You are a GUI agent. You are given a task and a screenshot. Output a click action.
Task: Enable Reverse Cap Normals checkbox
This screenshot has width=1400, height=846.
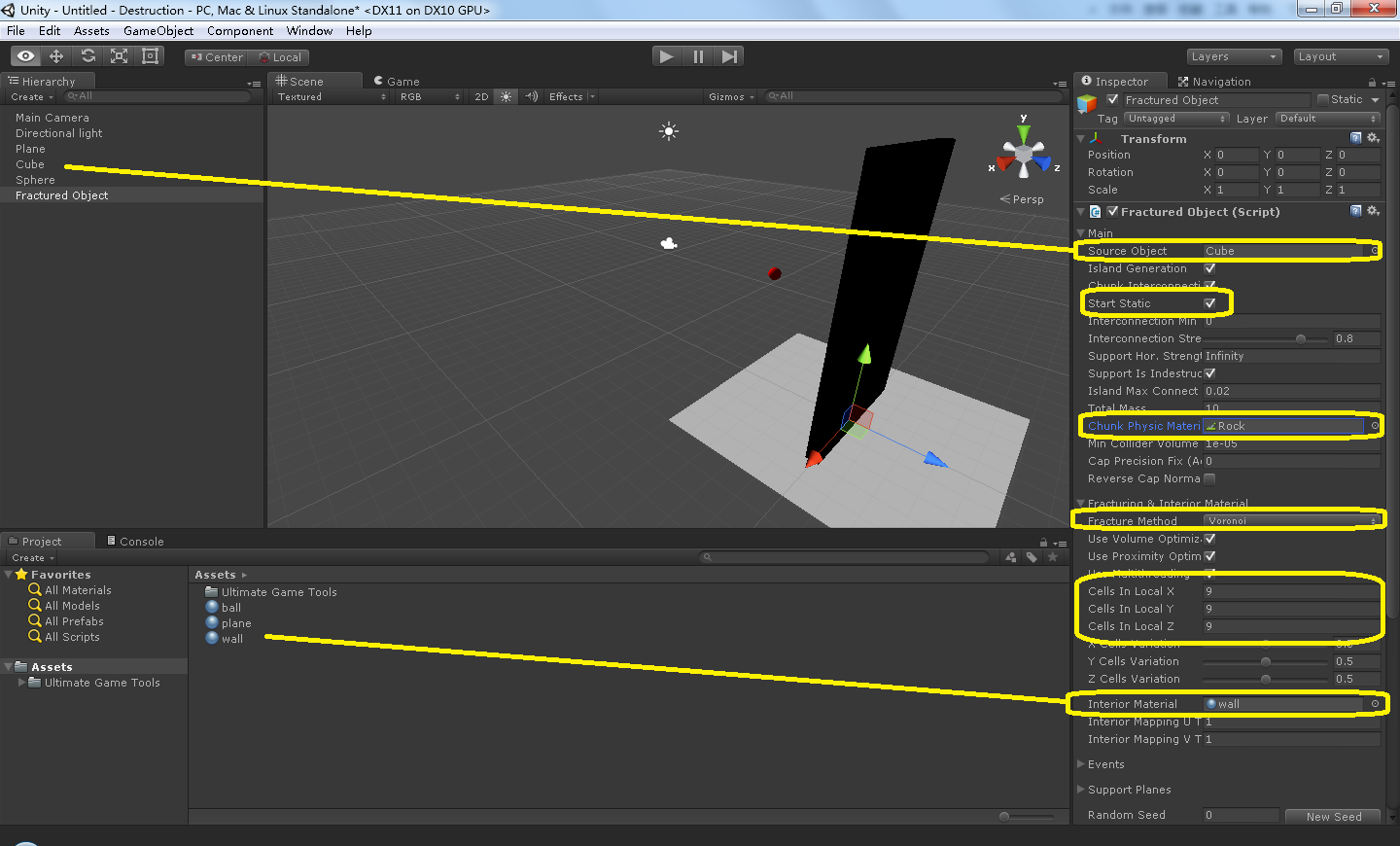[1209, 478]
